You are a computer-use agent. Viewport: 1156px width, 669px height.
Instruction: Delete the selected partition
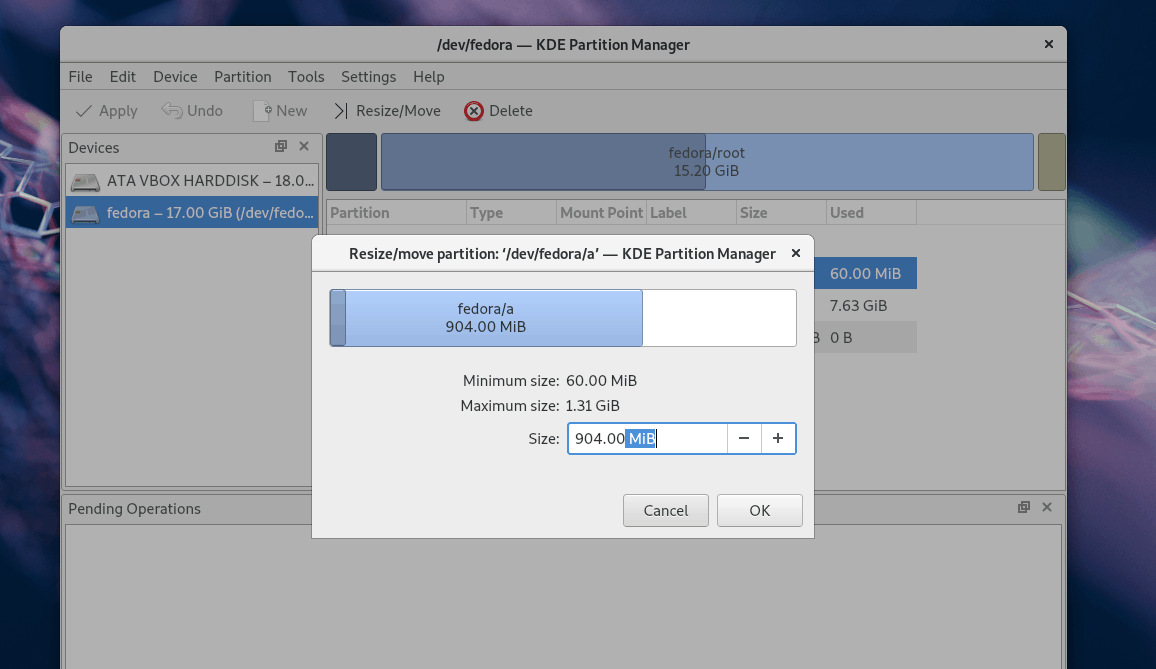[x=498, y=111]
